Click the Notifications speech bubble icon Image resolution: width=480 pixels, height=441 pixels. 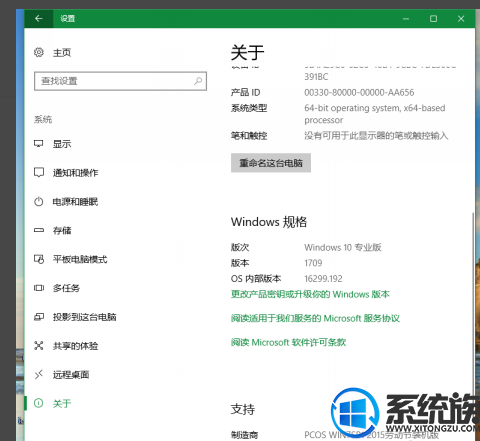39,173
